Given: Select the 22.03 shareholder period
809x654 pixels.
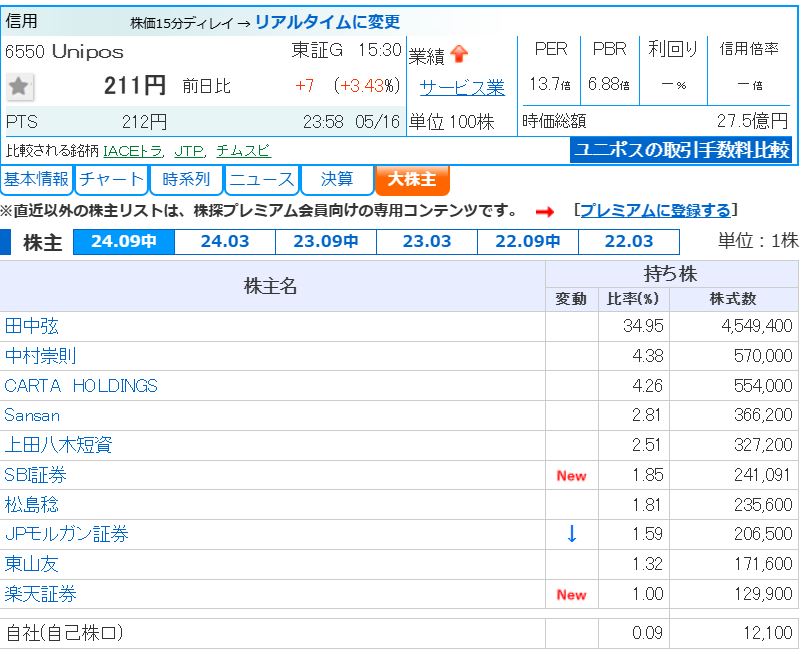Looking at the screenshot, I should tap(629, 241).
